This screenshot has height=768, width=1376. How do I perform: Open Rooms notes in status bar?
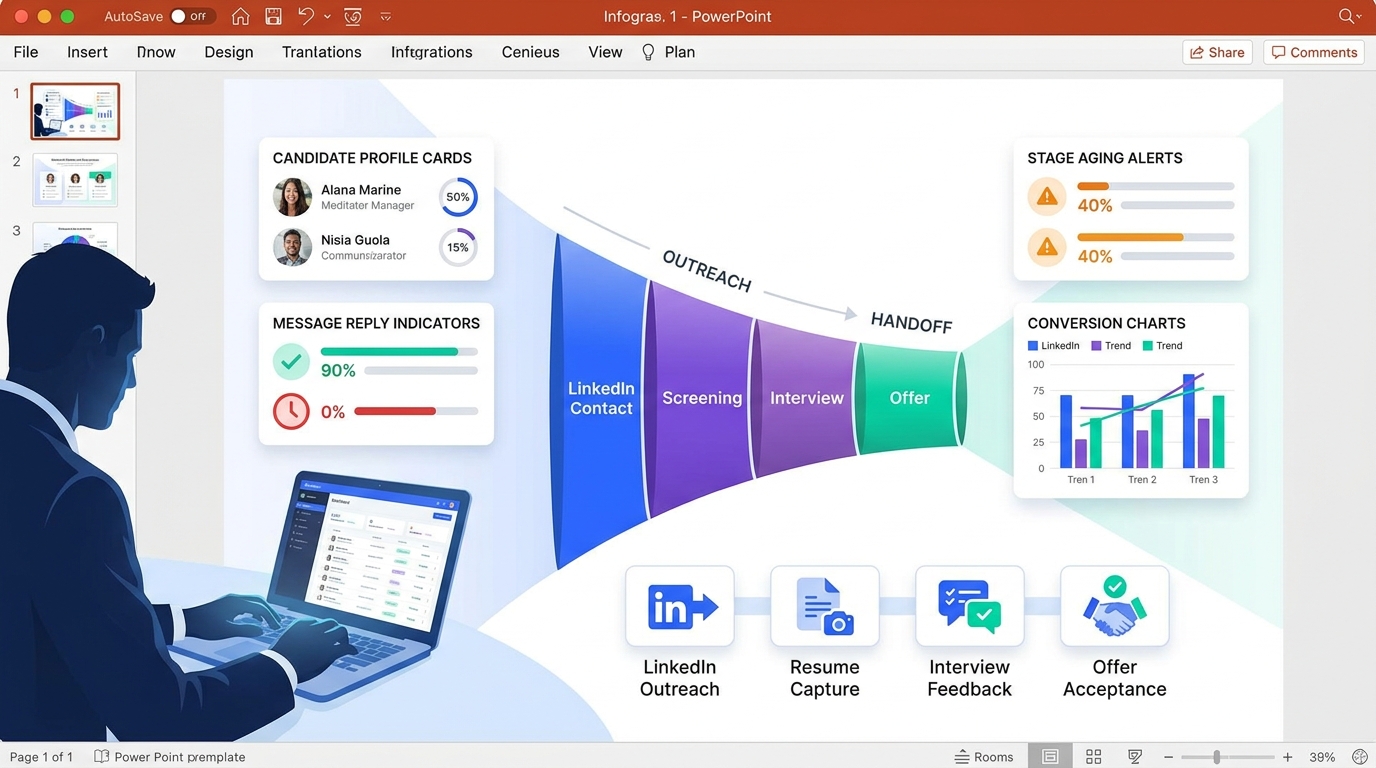[984, 757]
